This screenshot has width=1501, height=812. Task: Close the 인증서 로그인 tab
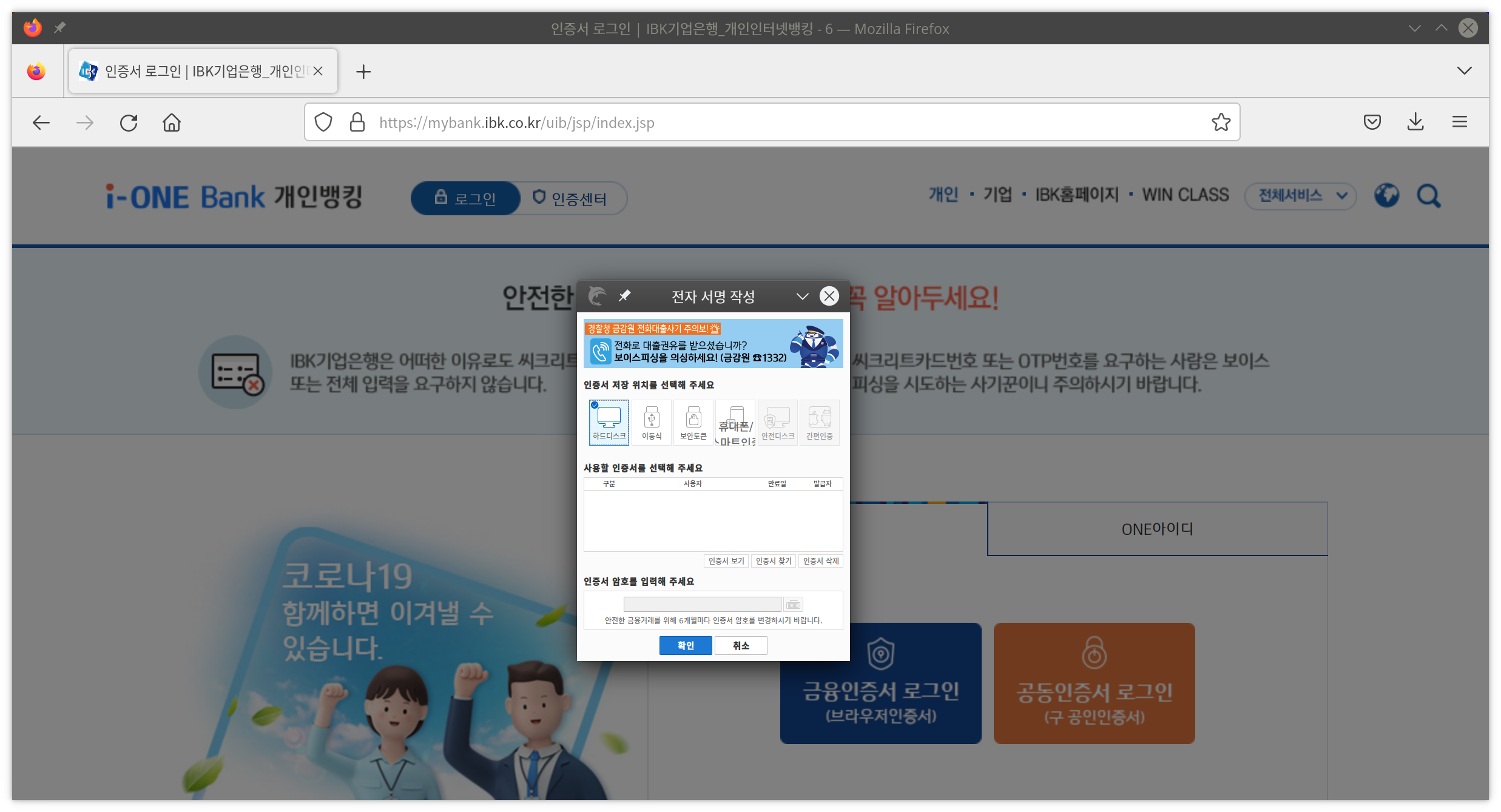point(318,71)
